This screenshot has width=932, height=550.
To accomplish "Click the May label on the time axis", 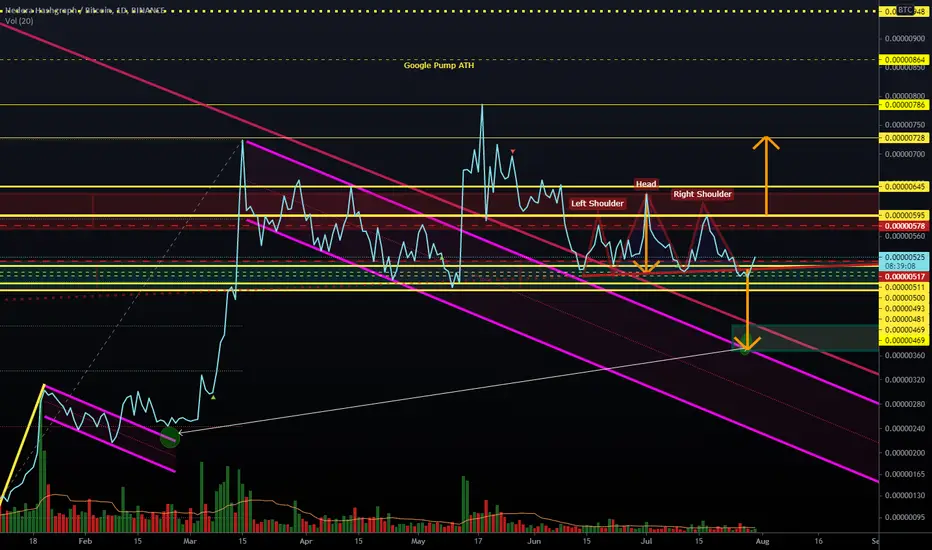I will coord(418,541).
